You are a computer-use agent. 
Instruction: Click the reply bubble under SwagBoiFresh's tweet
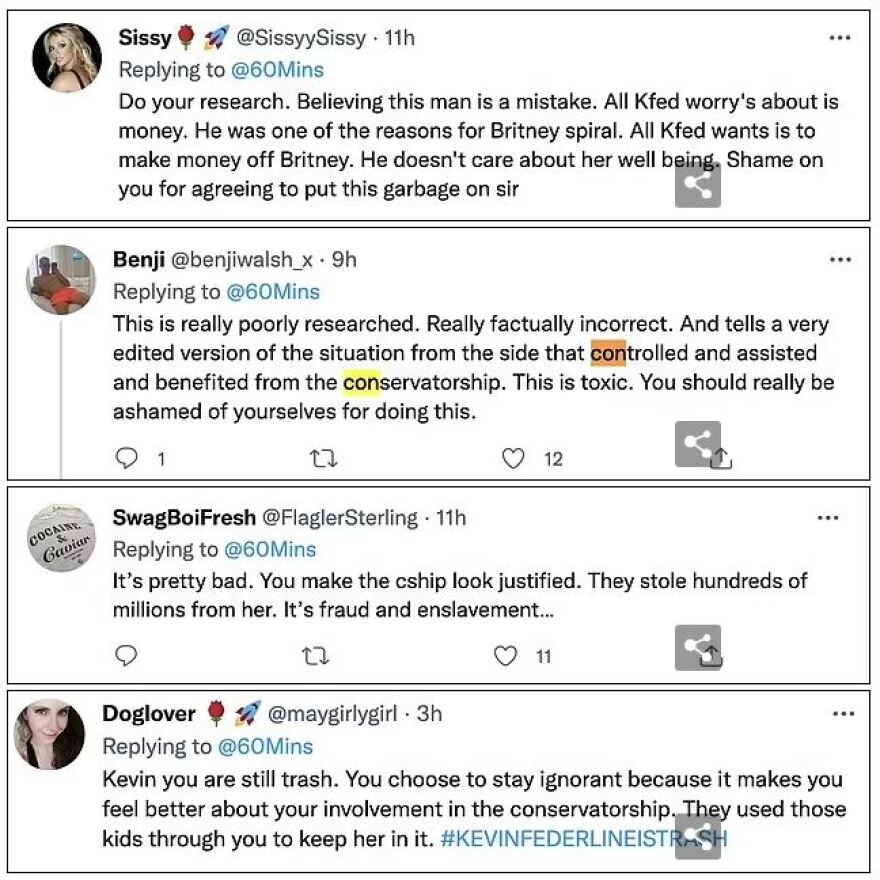pyautogui.click(x=125, y=656)
